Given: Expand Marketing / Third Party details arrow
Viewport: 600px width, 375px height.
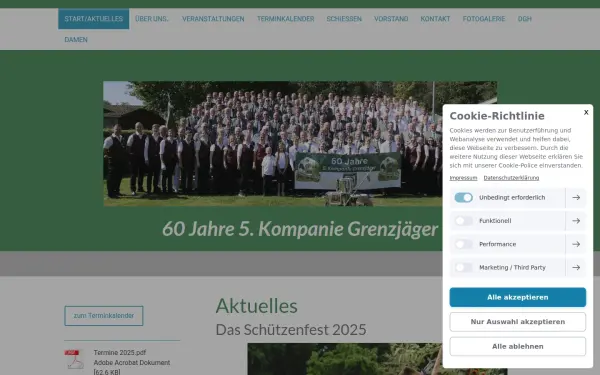Looking at the screenshot, I should pos(576,267).
